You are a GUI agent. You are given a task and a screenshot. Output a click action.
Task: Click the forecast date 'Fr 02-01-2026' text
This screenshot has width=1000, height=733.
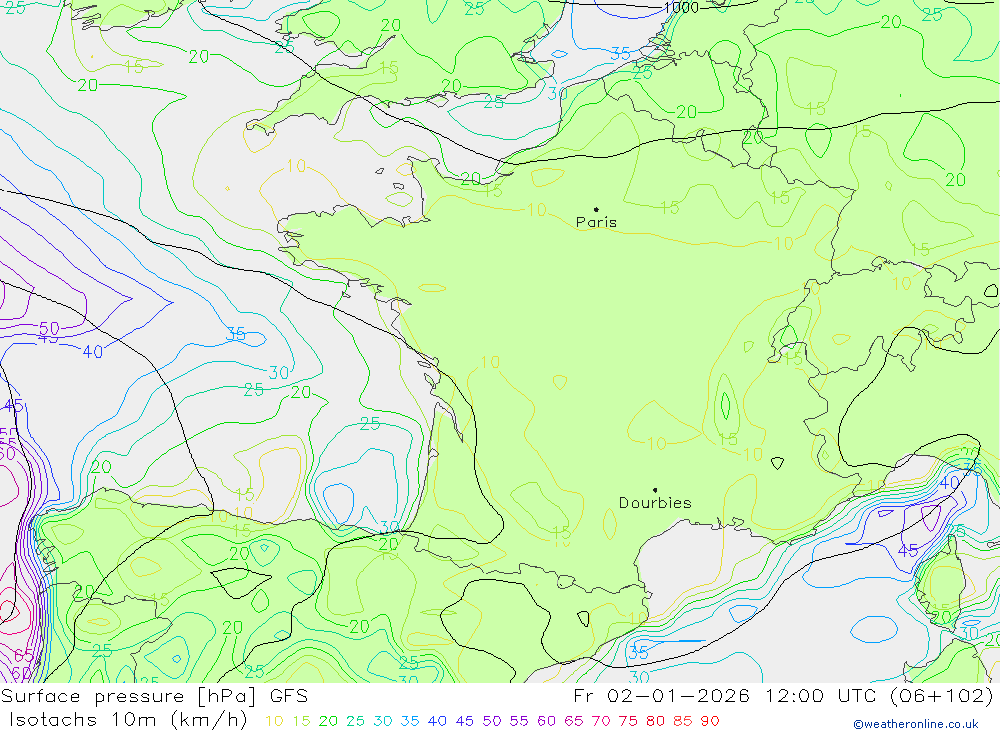click(661, 695)
